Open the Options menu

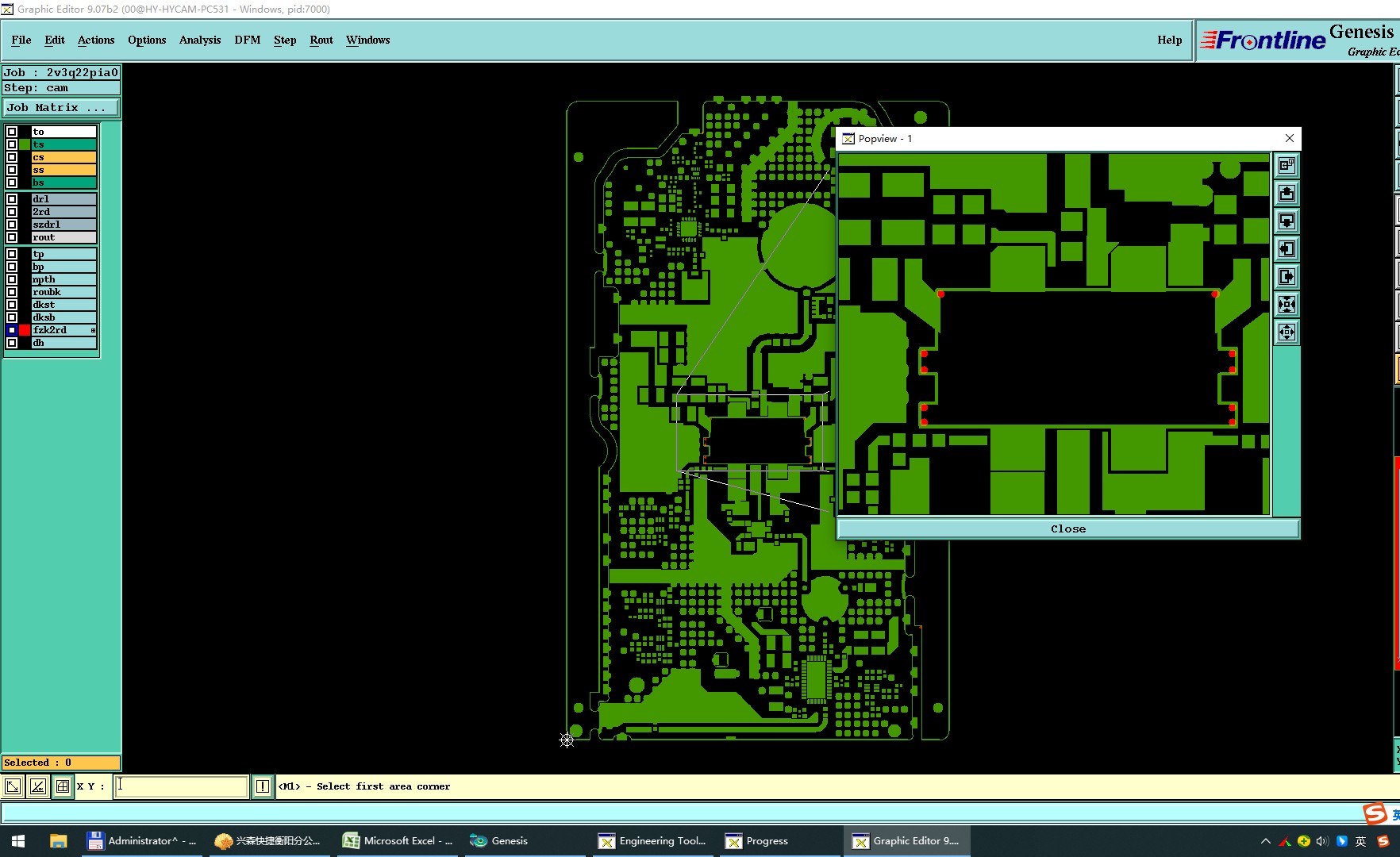(x=147, y=40)
